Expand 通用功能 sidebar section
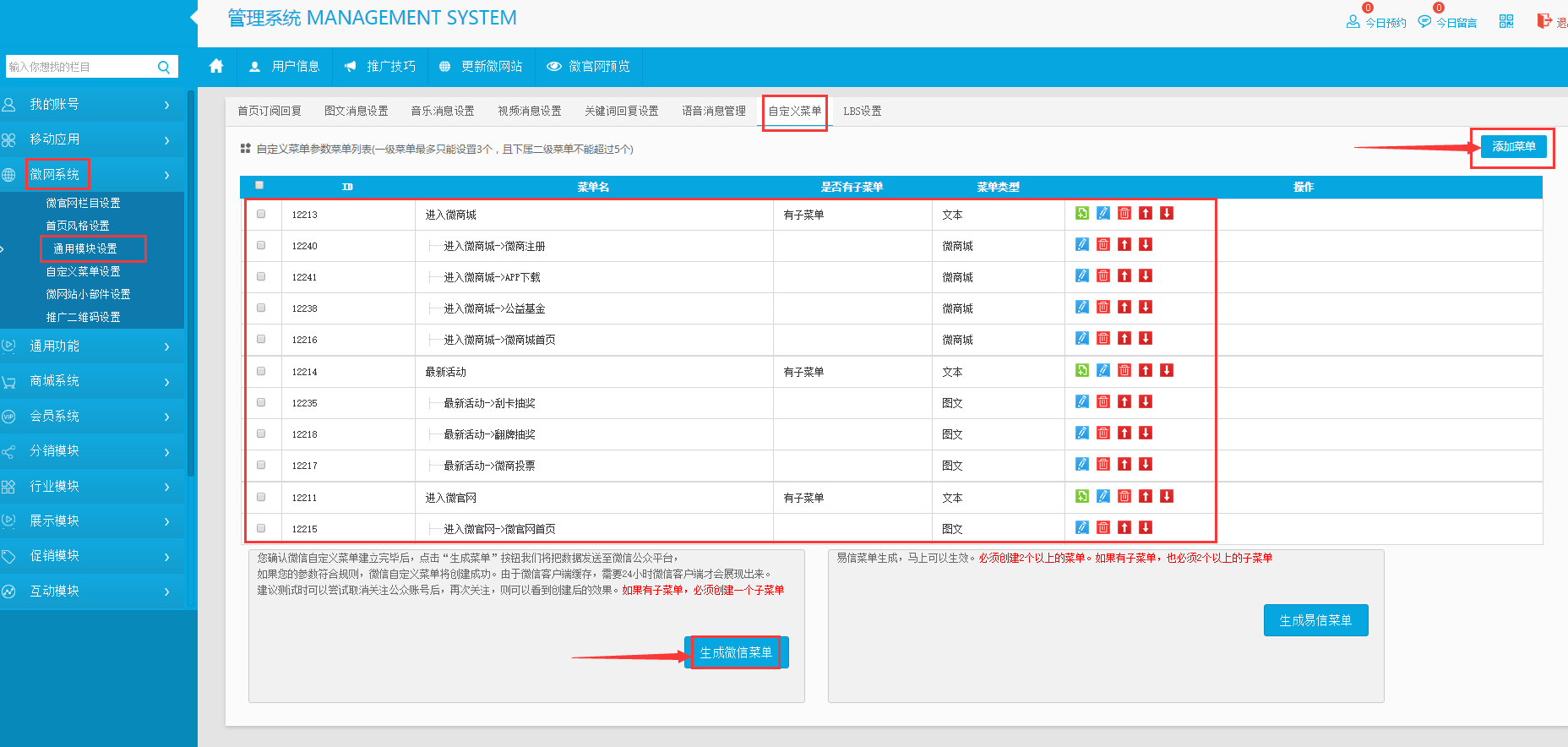Screen dimensions: 1568x747 click(x=92, y=346)
